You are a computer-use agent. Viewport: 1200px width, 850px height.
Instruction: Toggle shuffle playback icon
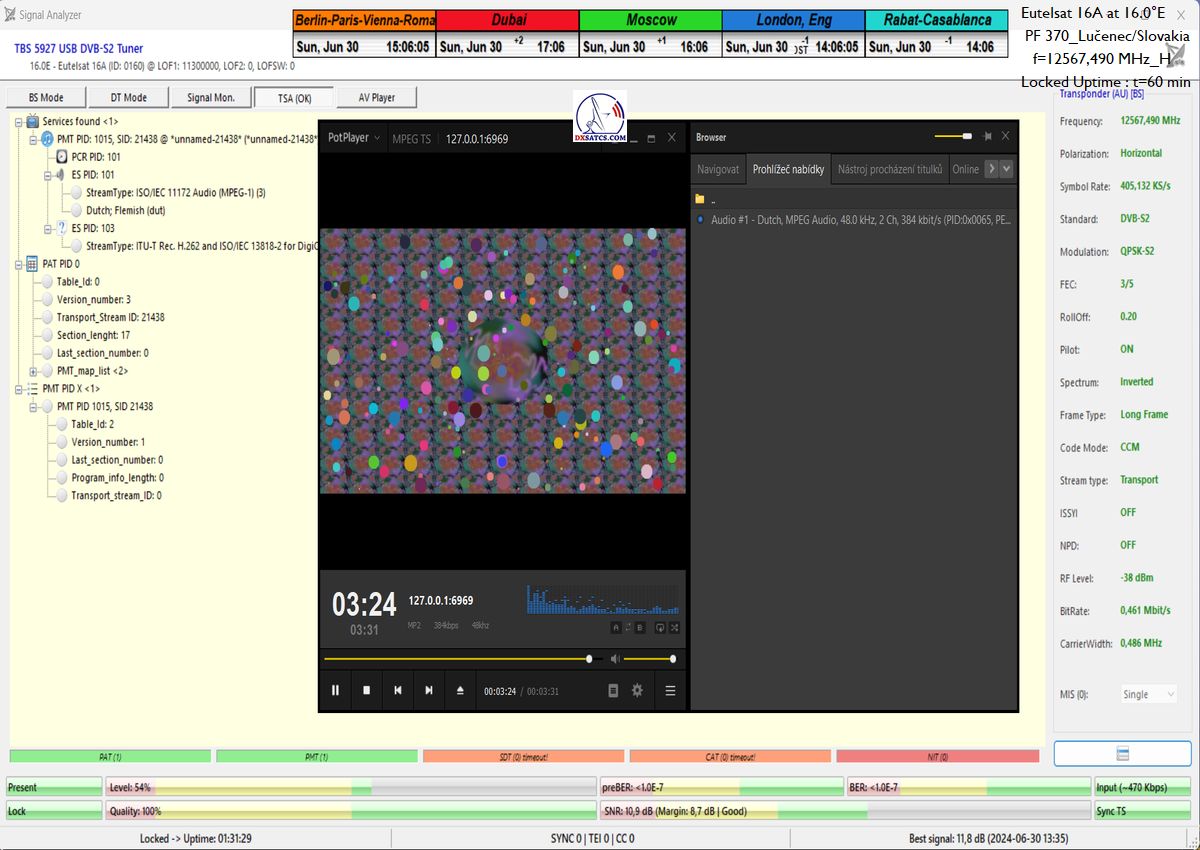point(675,628)
